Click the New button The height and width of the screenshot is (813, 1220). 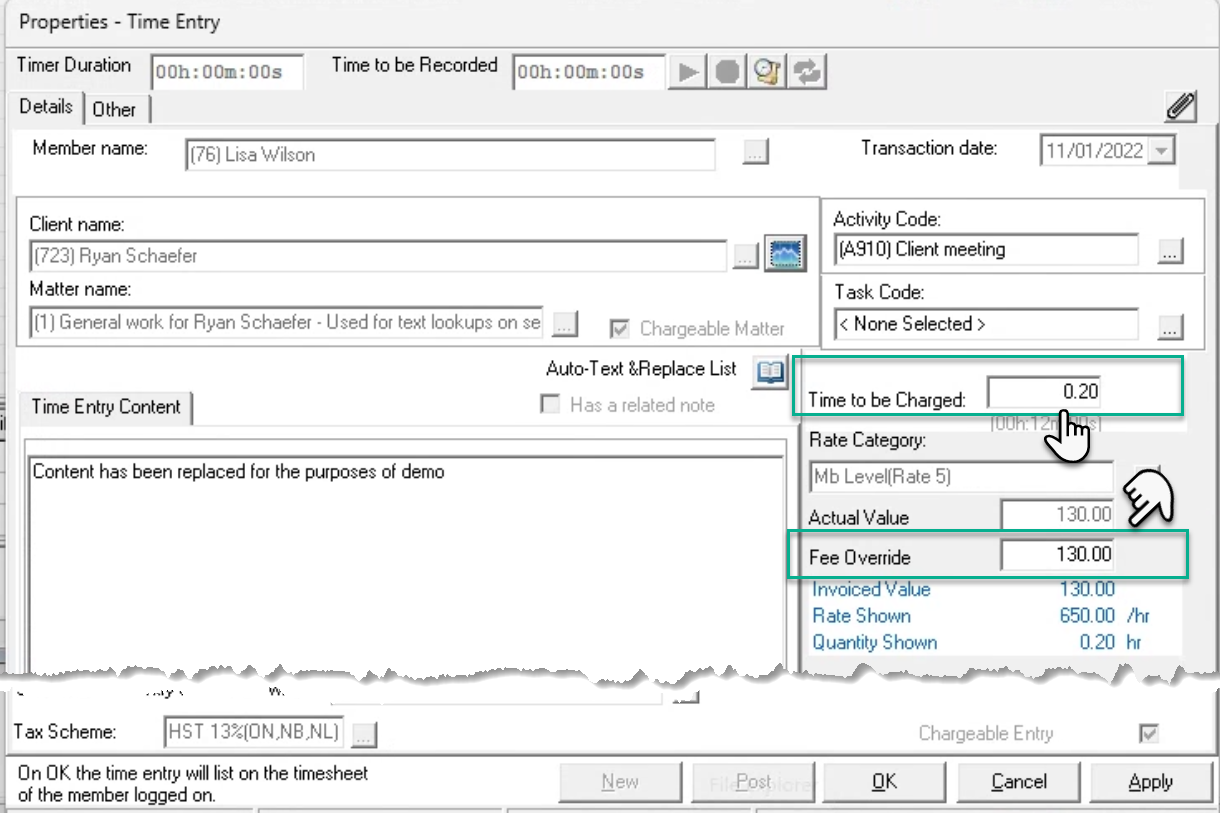(620, 782)
